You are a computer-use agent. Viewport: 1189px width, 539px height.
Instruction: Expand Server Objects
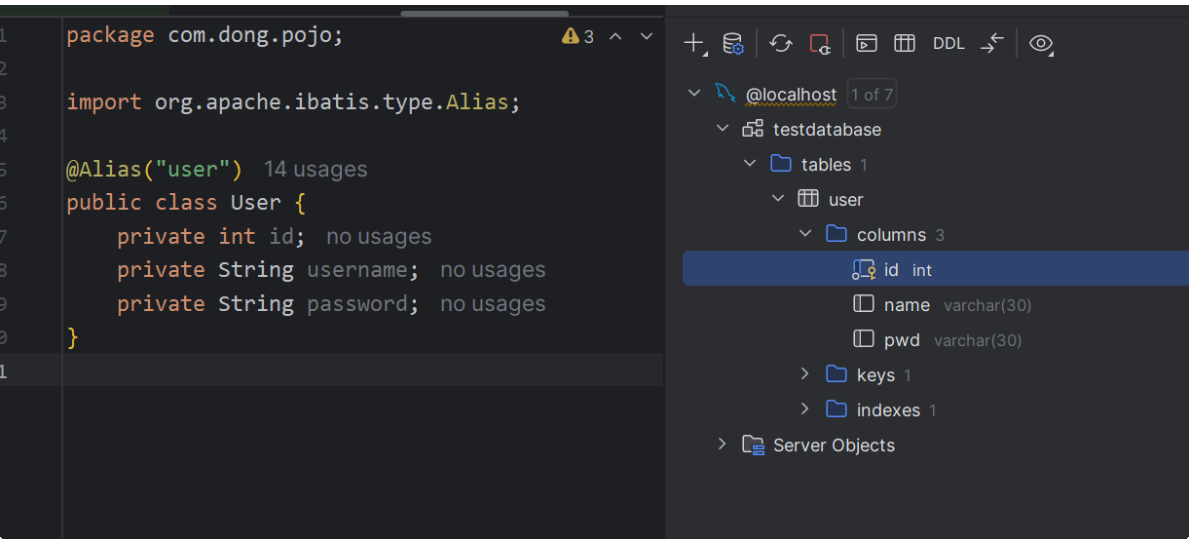(723, 444)
